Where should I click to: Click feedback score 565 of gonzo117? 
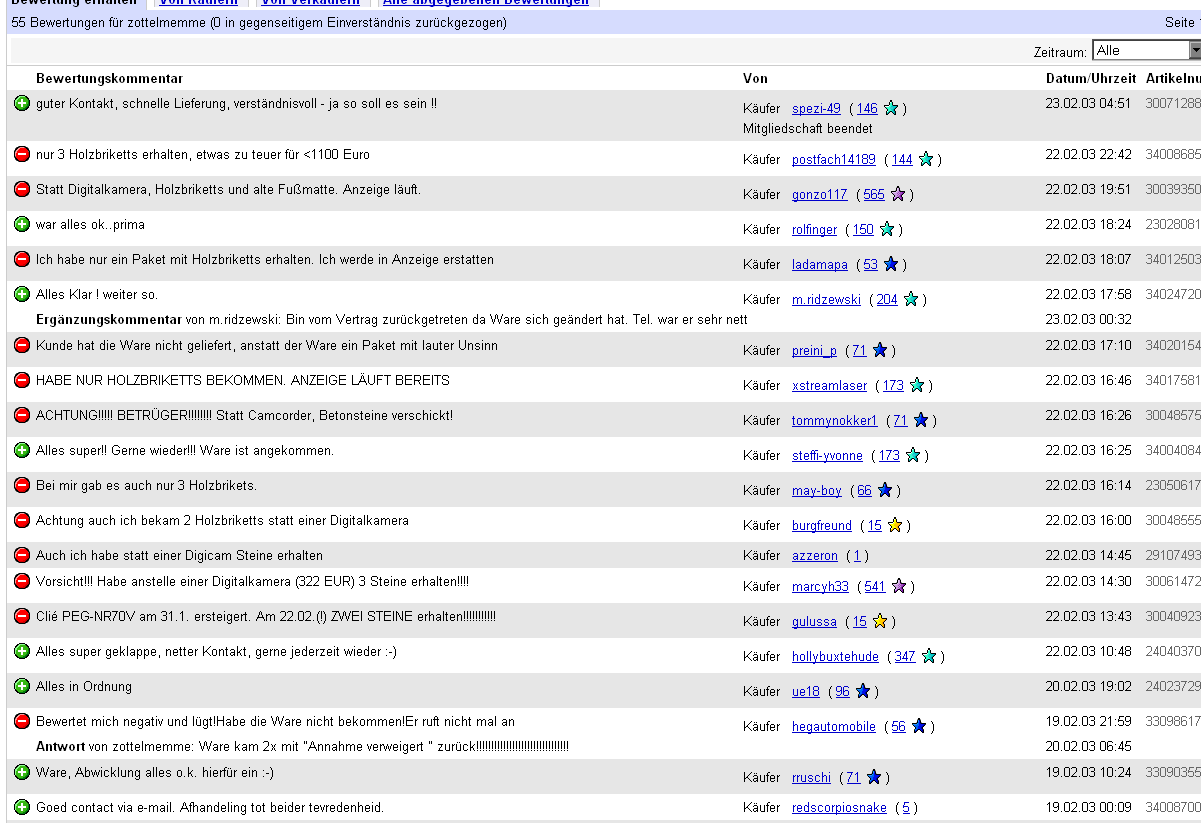[x=874, y=195]
